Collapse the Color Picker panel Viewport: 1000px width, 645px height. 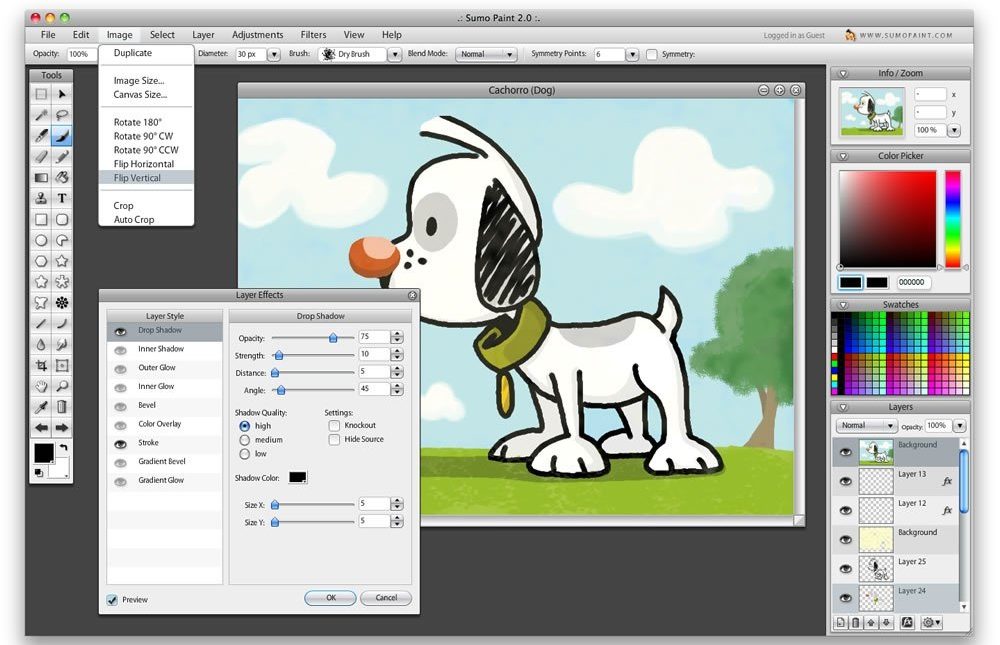tap(843, 156)
